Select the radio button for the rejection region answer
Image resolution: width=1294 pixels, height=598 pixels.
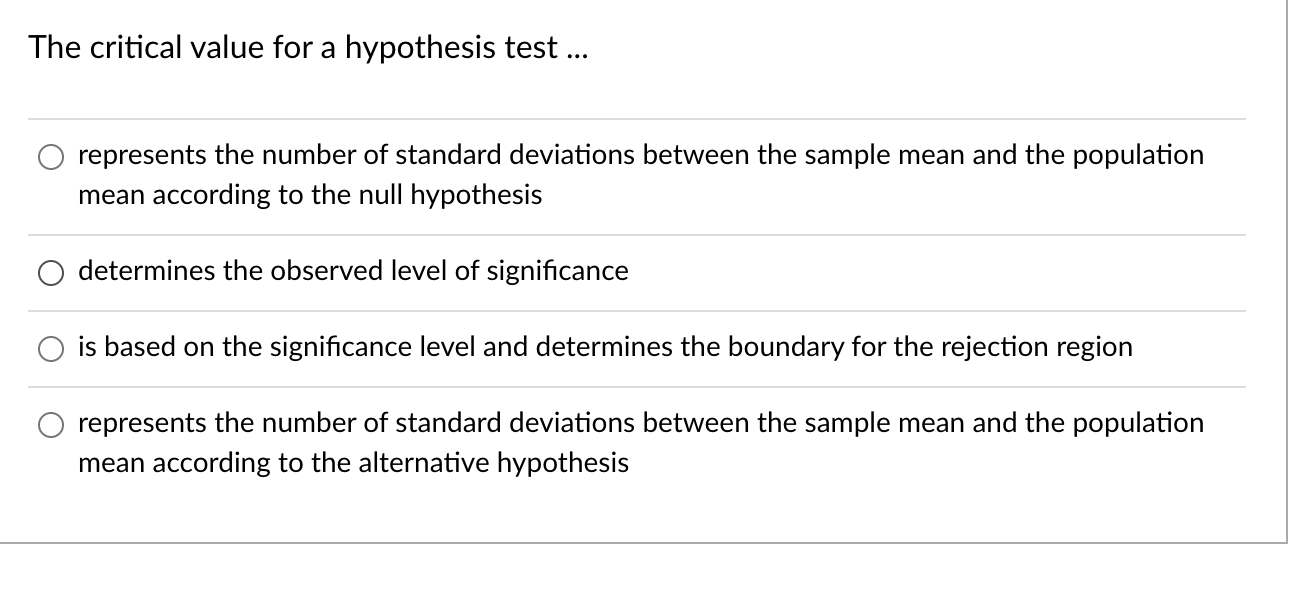click(50, 348)
